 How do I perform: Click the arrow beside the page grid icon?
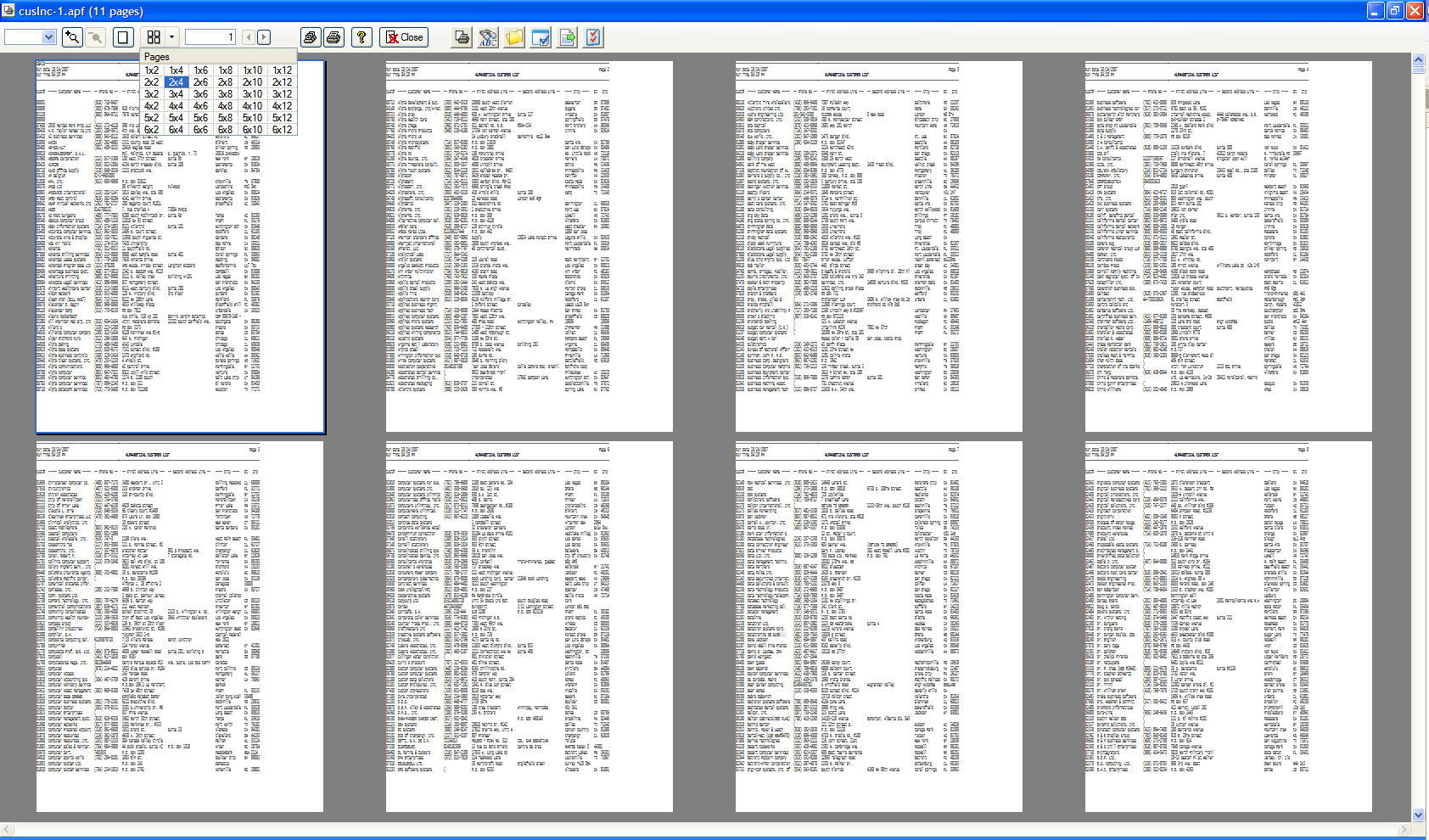[x=171, y=37]
